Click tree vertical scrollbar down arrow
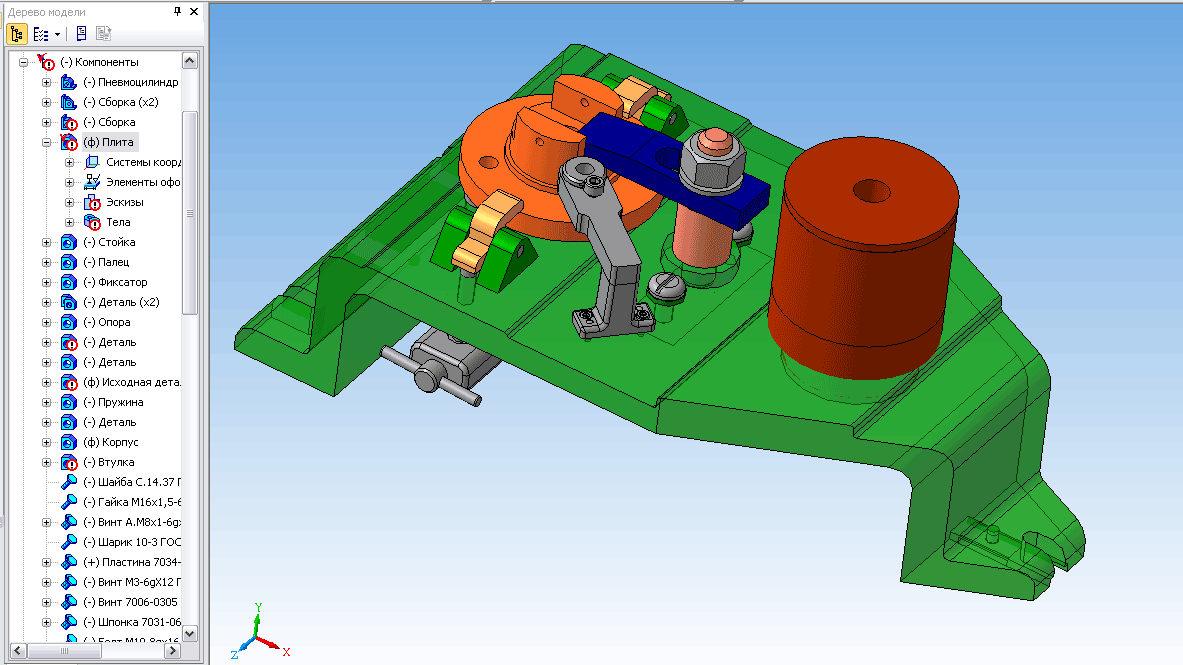 (x=190, y=633)
